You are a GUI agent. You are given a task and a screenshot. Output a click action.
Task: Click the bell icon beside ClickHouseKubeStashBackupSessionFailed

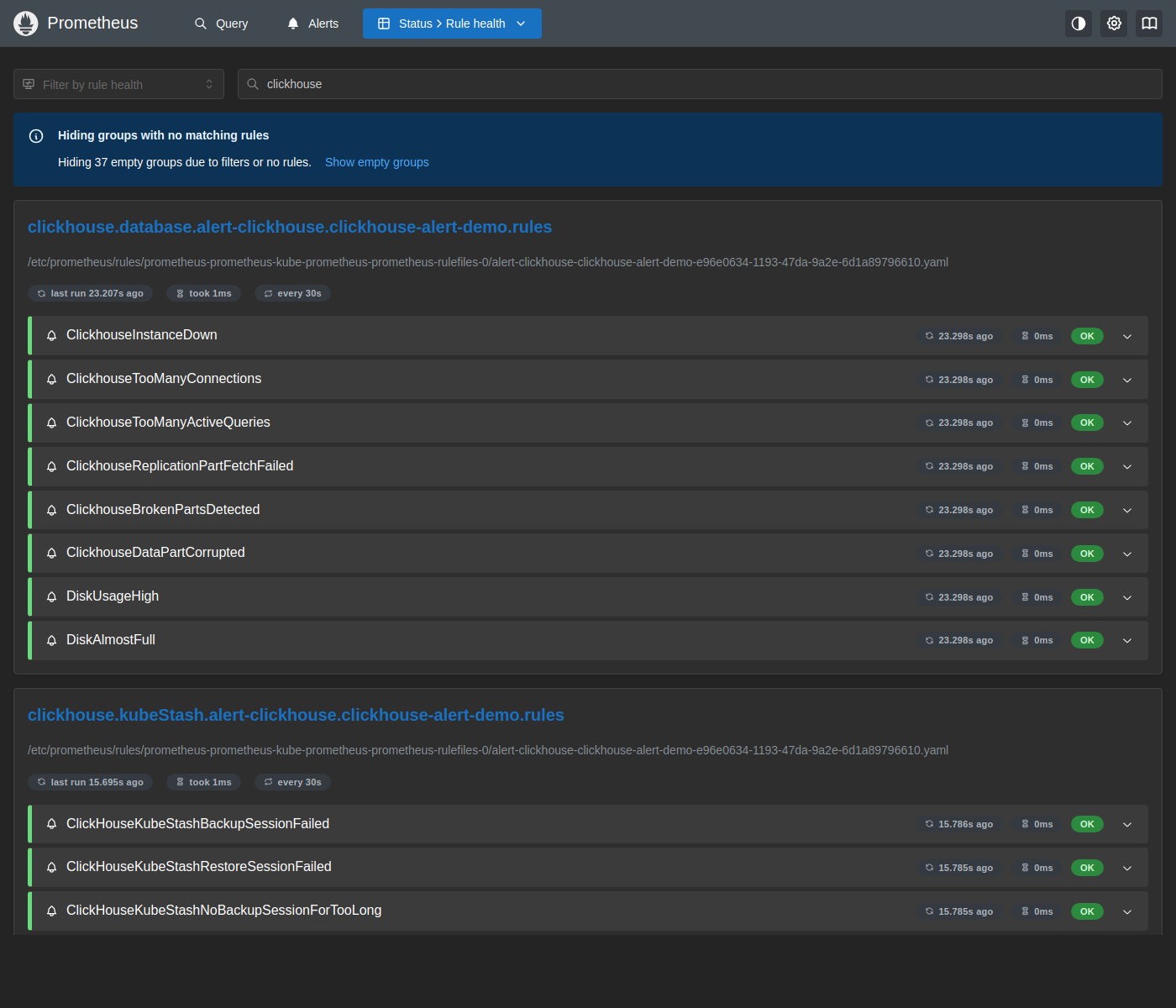pos(51,824)
